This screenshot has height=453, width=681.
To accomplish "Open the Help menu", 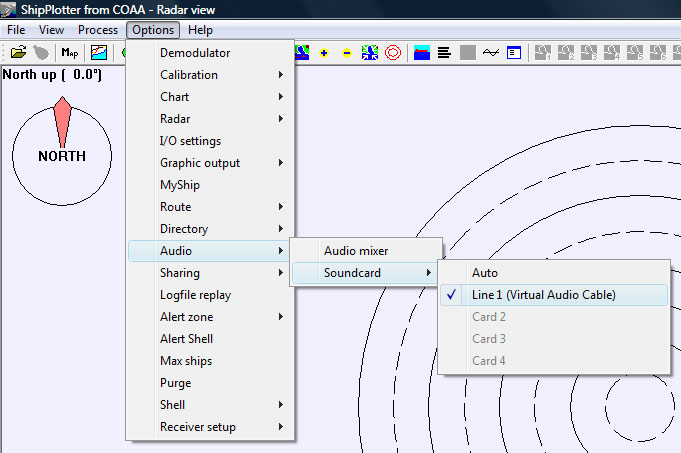I will 200,30.
